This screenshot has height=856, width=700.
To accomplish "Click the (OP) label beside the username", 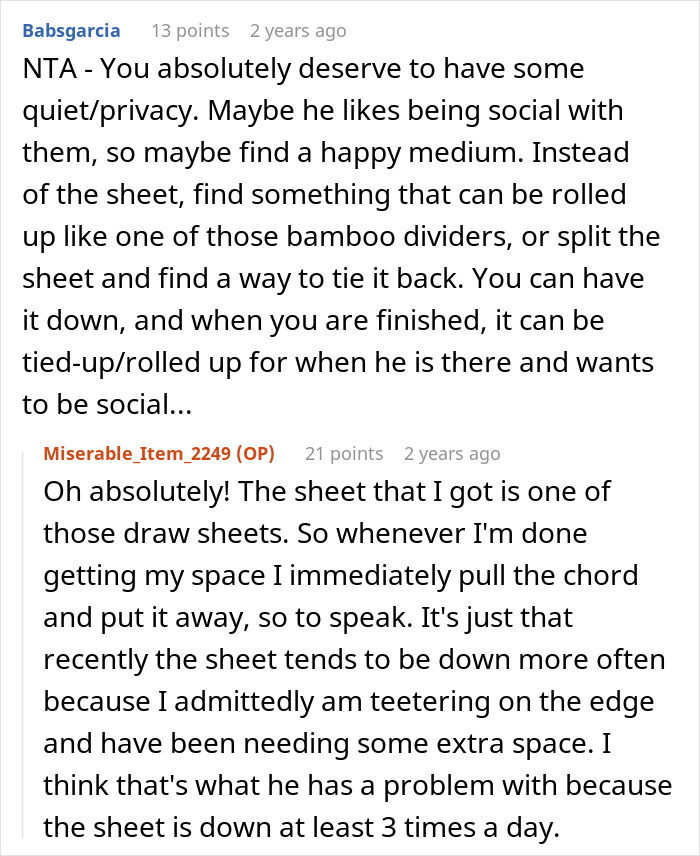I will (256, 454).
